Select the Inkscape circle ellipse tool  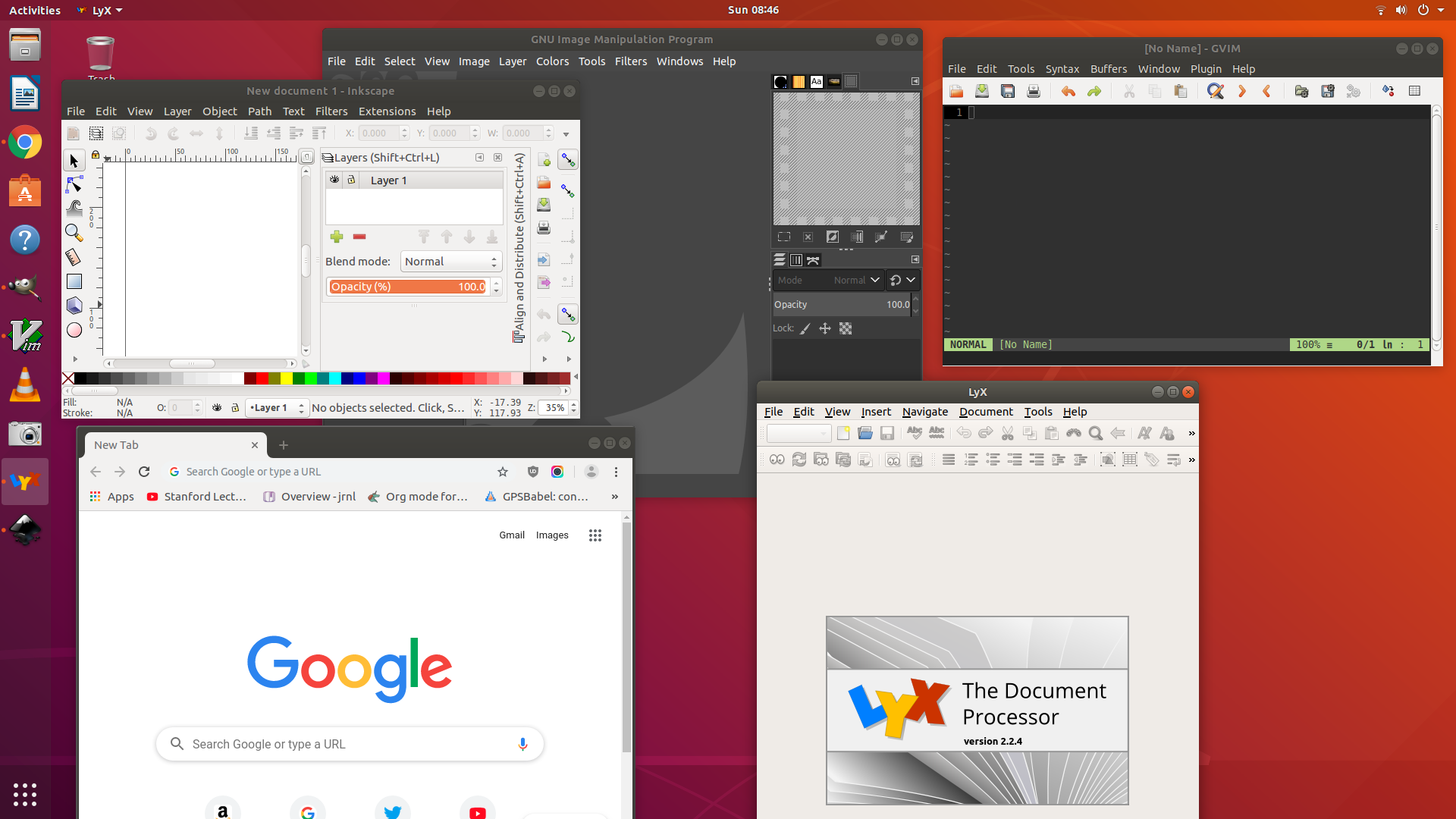74,330
